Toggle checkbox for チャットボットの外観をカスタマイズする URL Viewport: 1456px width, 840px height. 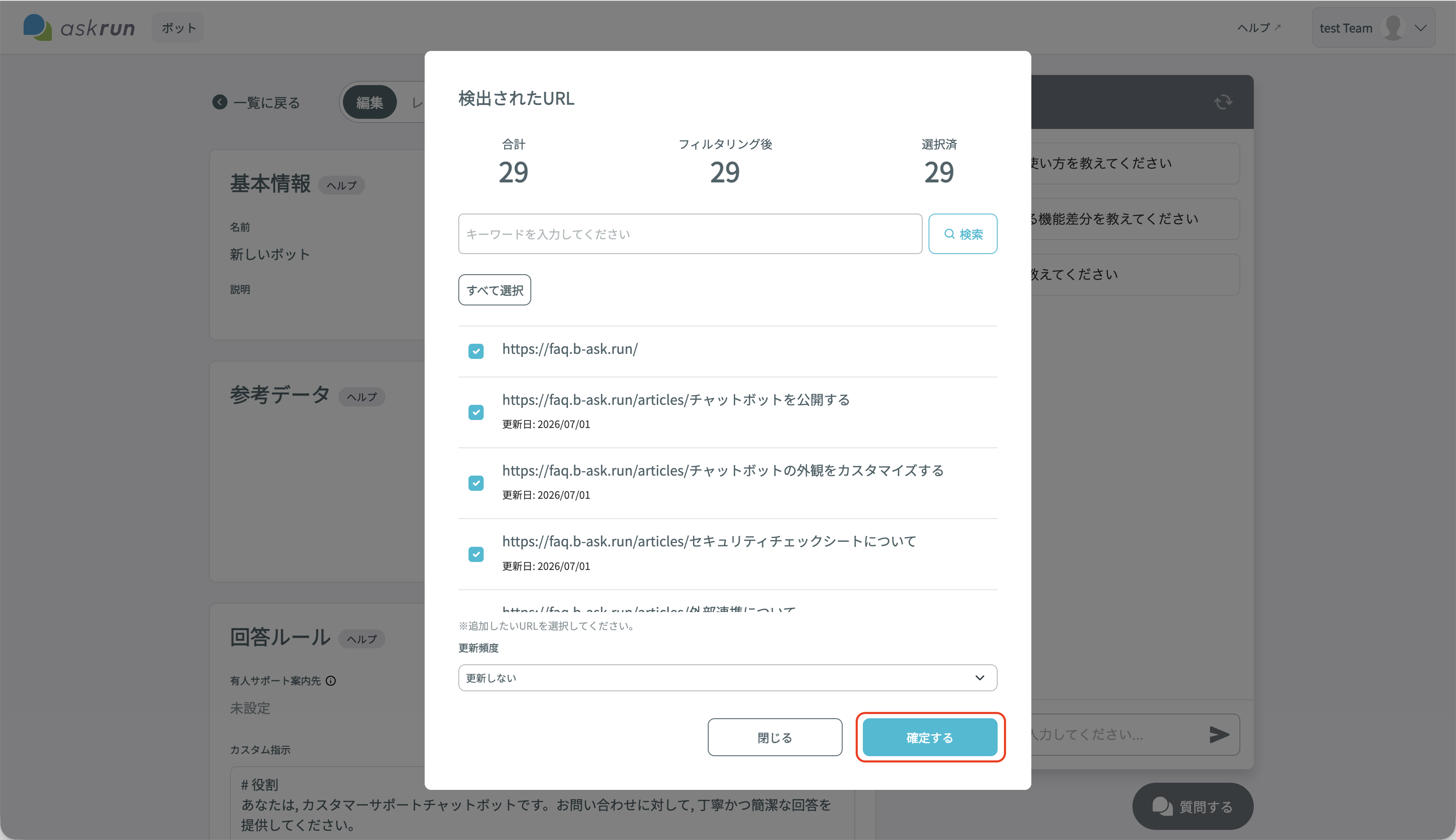(x=476, y=483)
